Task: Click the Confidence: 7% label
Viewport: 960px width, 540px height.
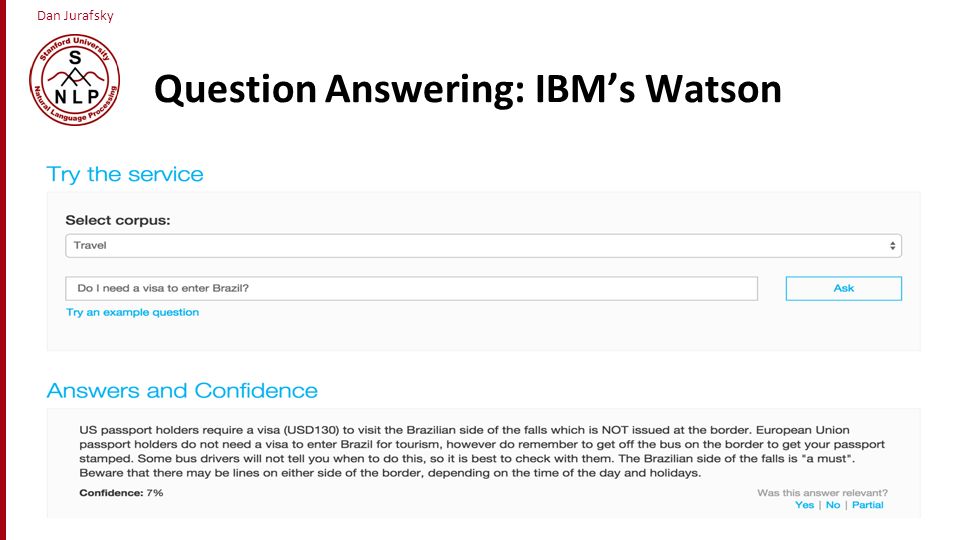Action: pyautogui.click(x=121, y=493)
